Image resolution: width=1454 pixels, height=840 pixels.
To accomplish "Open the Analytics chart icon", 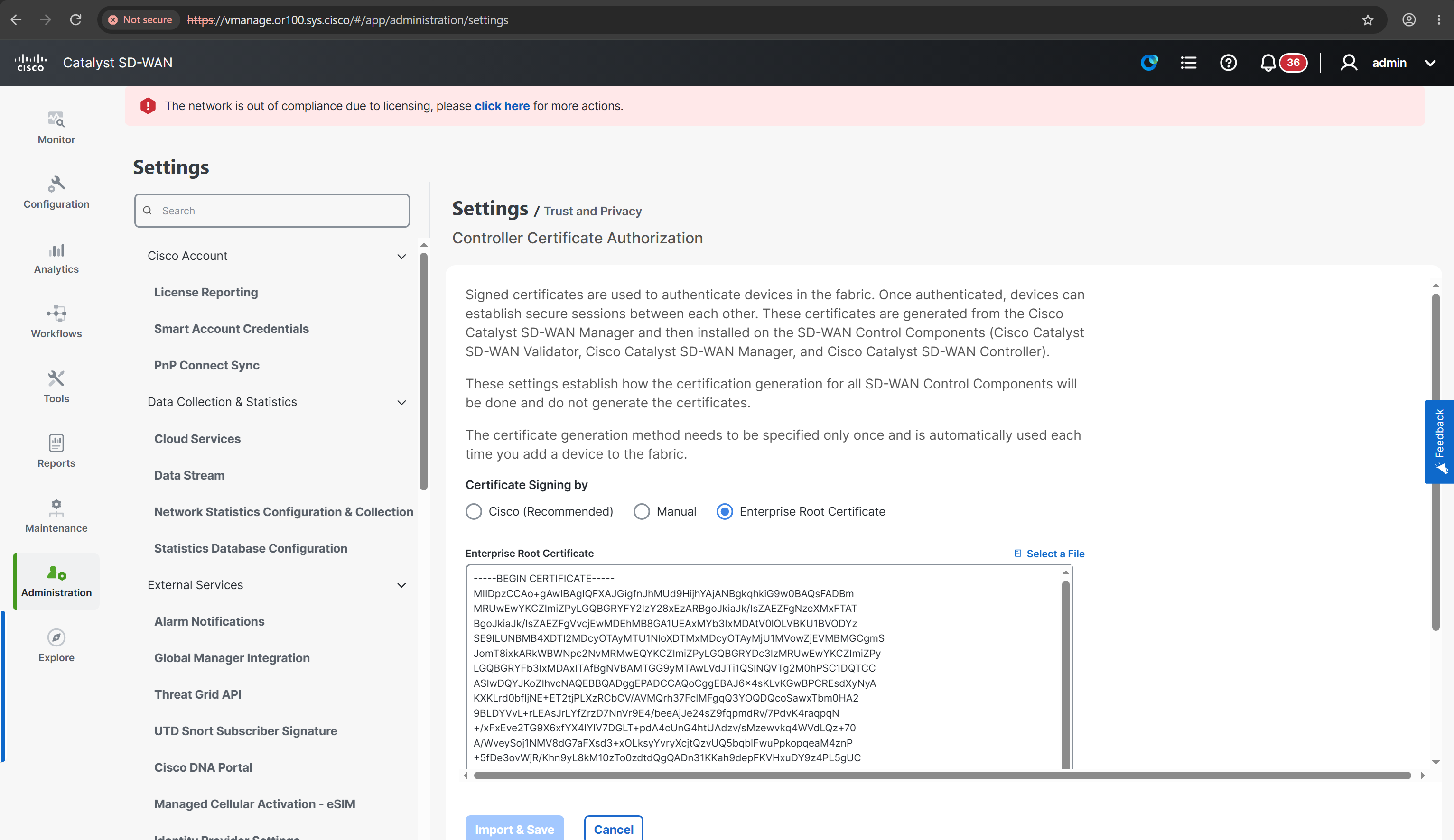I will 56,249.
